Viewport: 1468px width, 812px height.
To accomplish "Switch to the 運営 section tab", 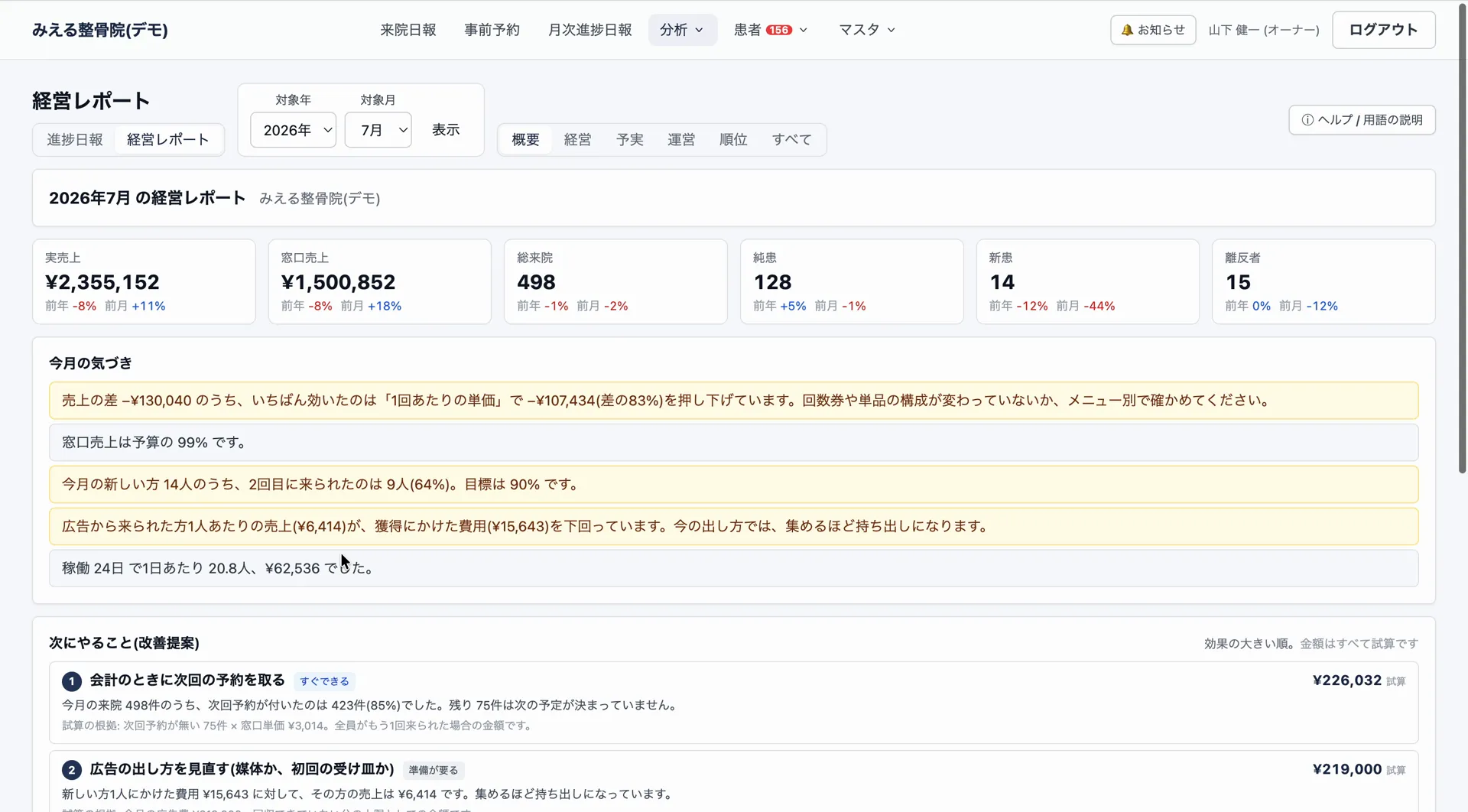I will tap(681, 140).
